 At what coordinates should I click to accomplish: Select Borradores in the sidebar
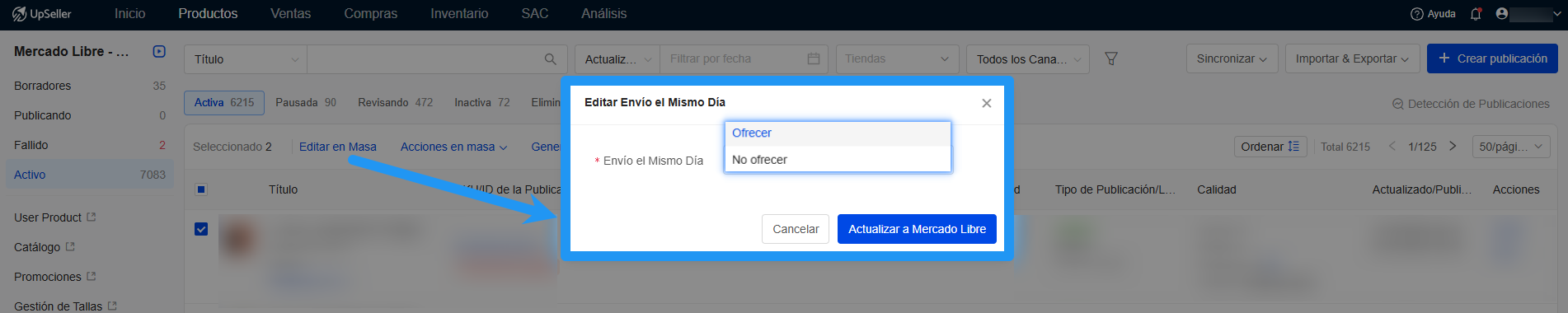pos(90,86)
